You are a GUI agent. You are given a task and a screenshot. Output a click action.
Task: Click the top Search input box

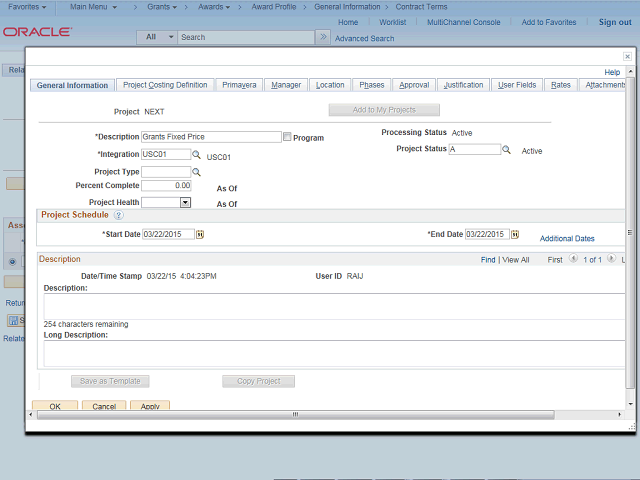click(246, 37)
